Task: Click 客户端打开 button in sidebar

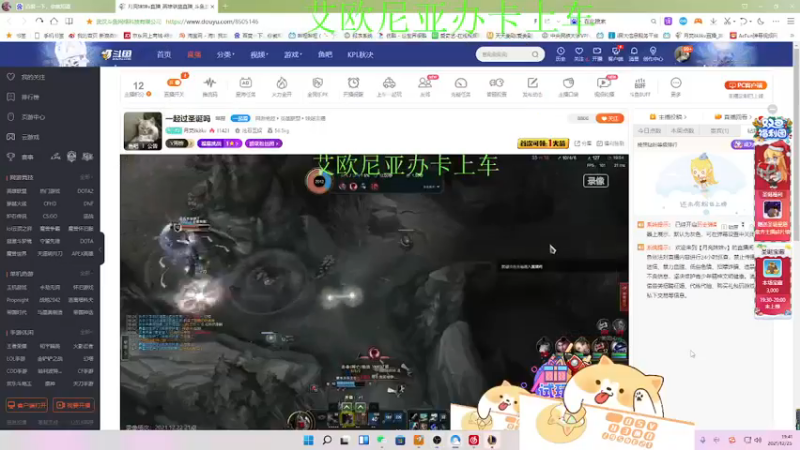Action: point(27,405)
